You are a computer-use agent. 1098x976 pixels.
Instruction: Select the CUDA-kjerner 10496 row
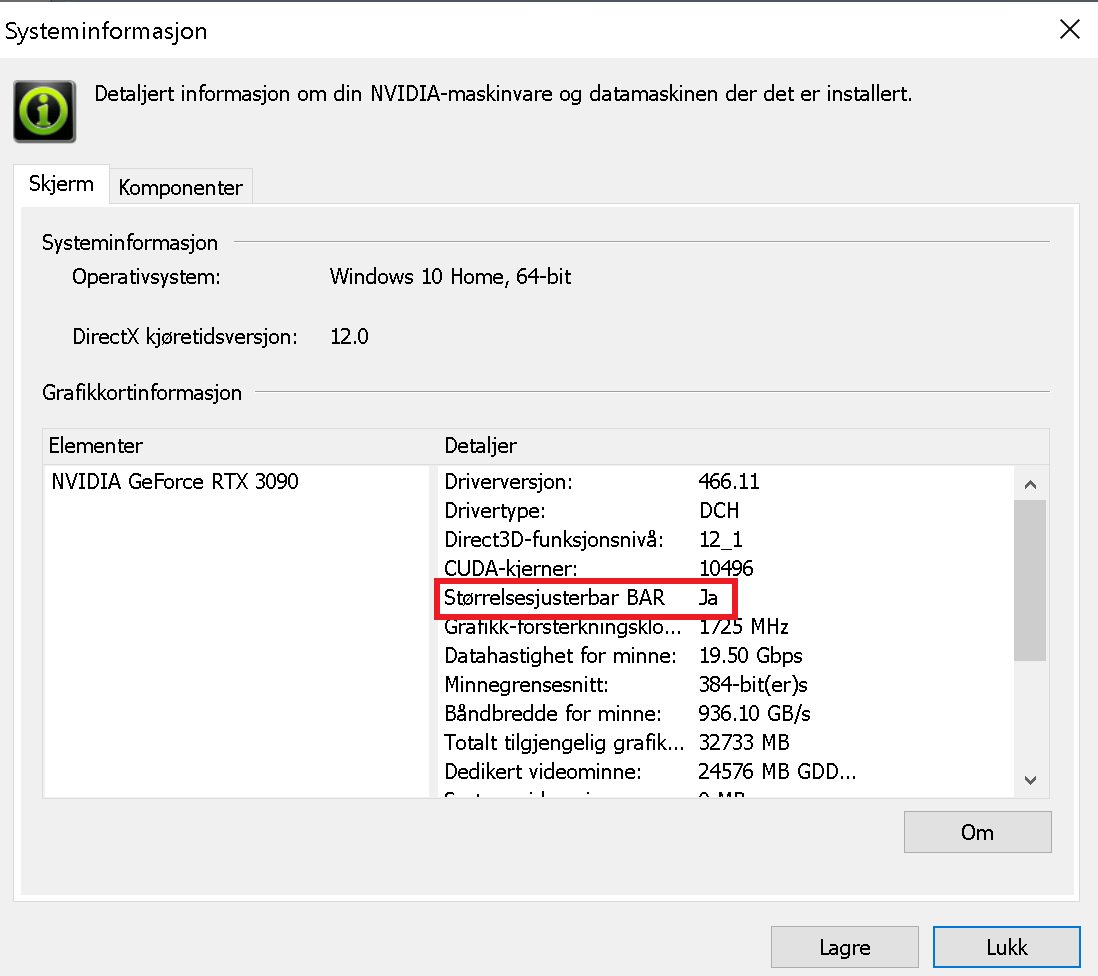pyautogui.click(x=726, y=568)
